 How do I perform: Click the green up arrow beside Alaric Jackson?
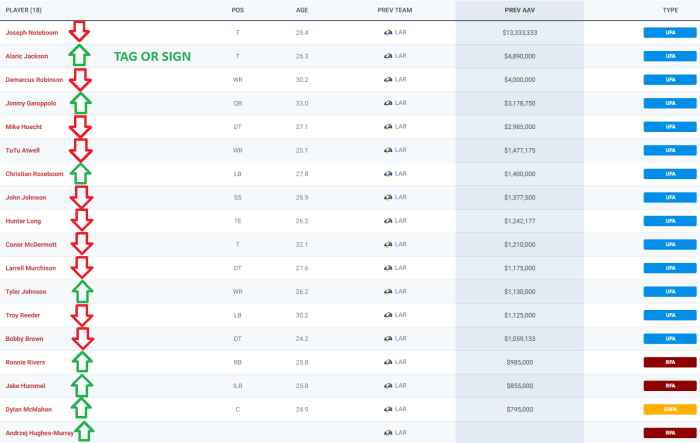tap(79, 56)
